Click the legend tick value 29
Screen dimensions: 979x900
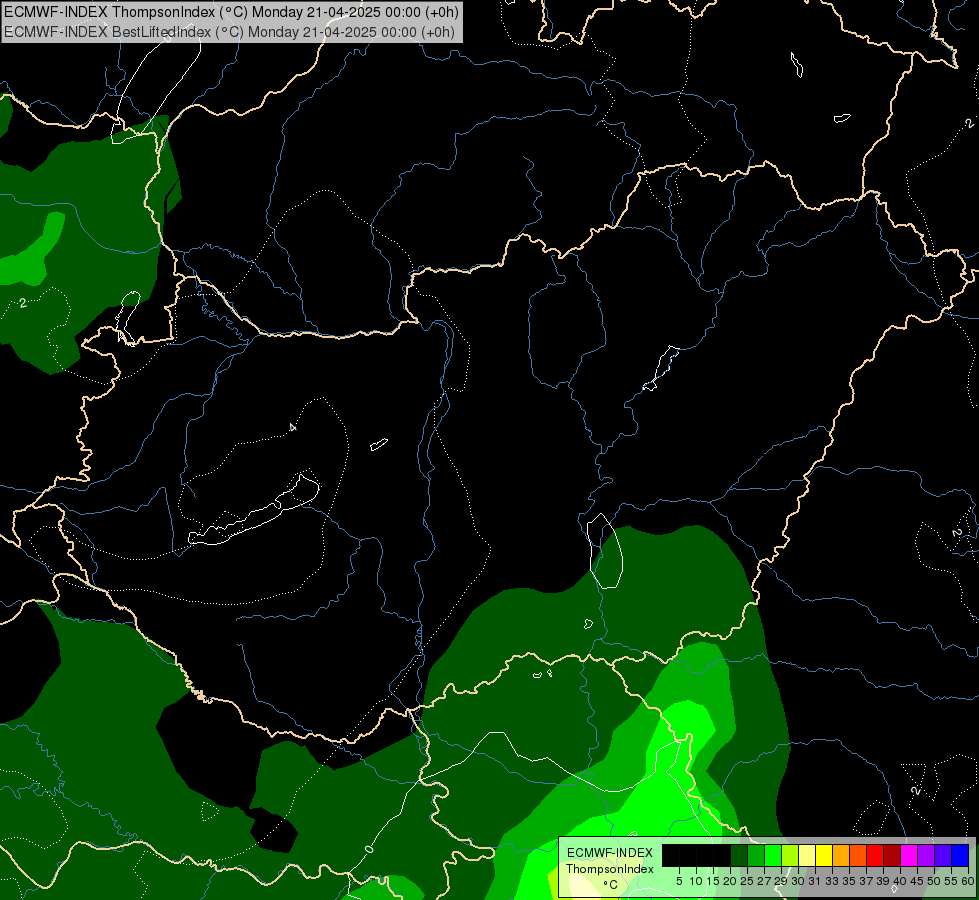[x=780, y=881]
